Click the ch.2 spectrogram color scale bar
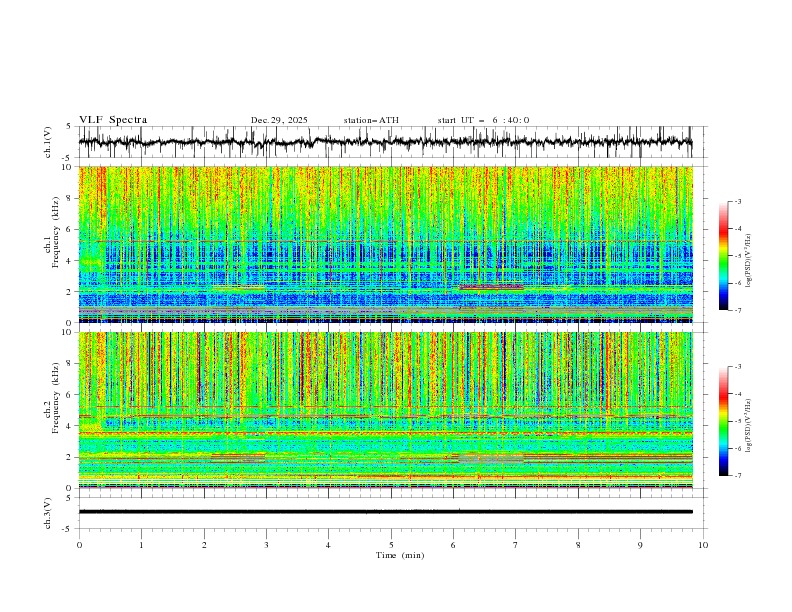 723,421
